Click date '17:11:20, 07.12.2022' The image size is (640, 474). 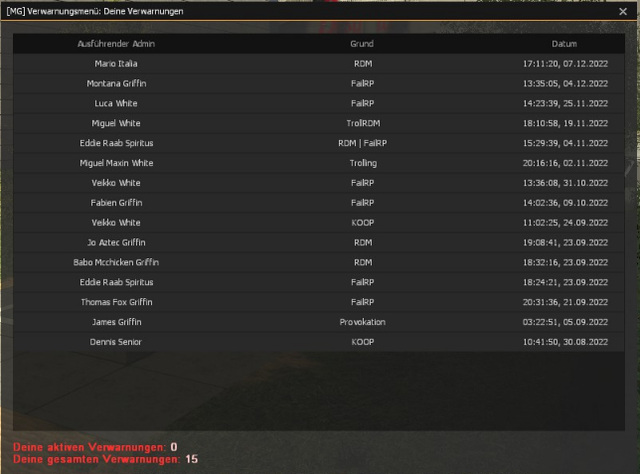tap(565, 64)
